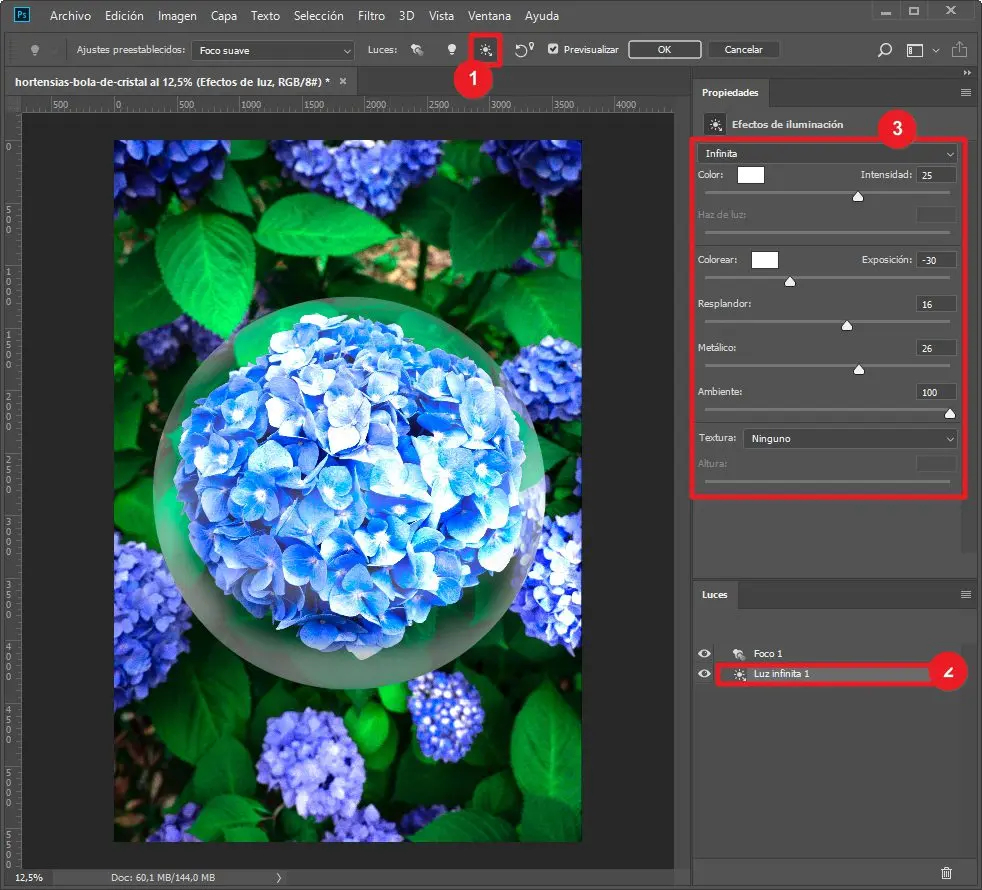The height and width of the screenshot is (890, 982).
Task: Click the search magnifier icon
Action: pos(884,50)
